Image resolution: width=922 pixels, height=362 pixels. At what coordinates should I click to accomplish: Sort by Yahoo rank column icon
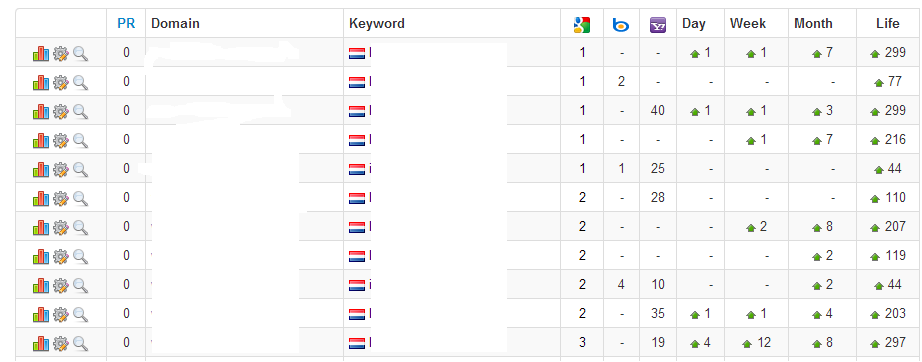pyautogui.click(x=658, y=25)
